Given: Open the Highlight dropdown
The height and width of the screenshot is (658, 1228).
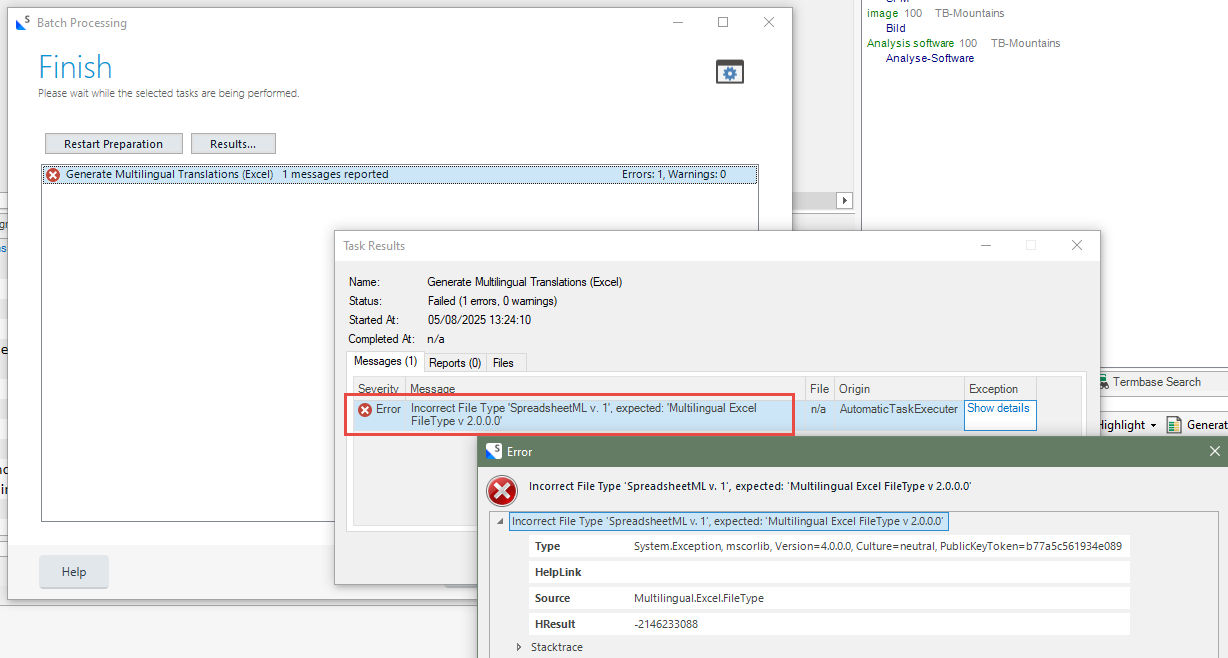Looking at the screenshot, I should (x=1152, y=424).
